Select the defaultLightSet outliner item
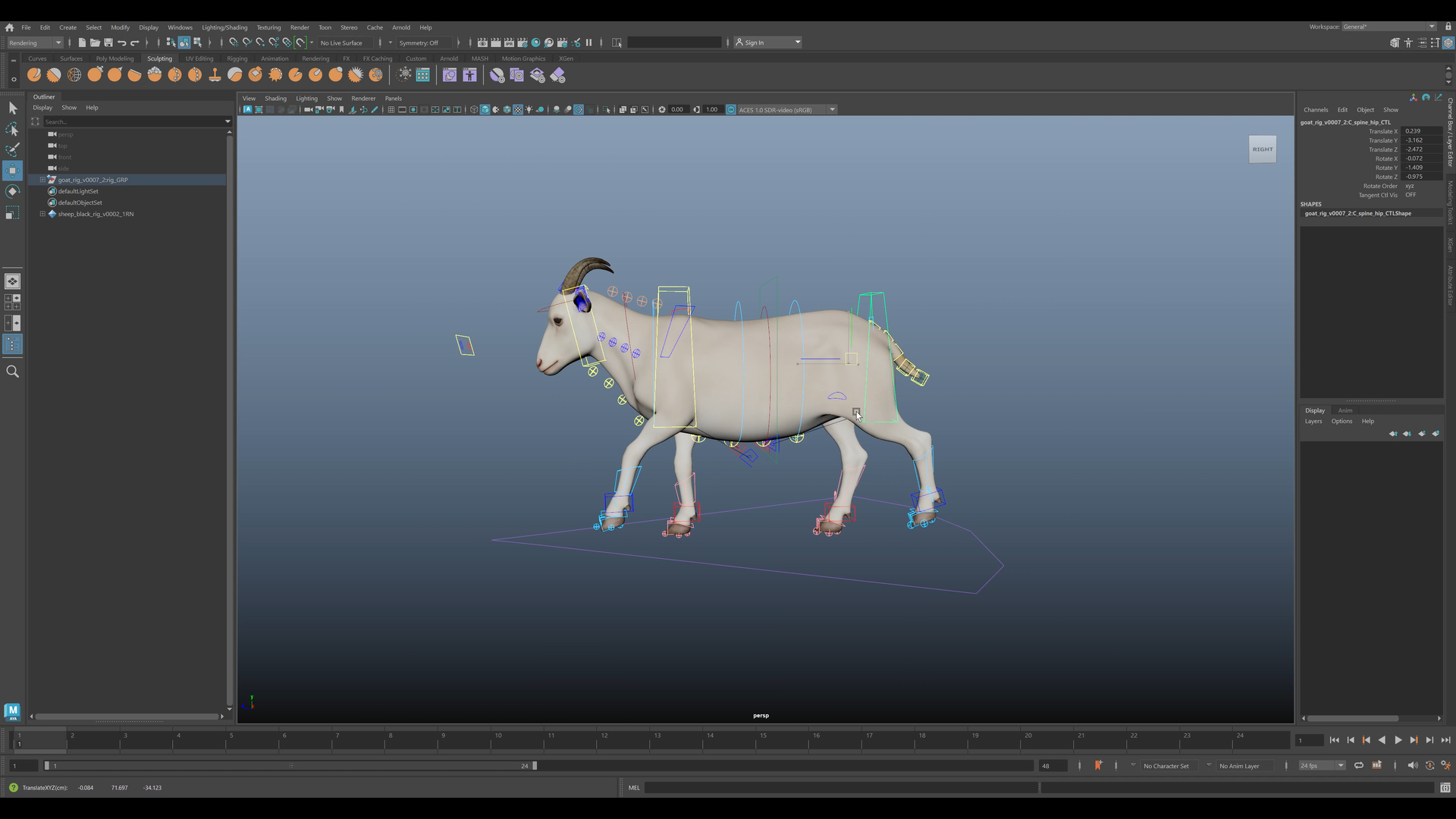Viewport: 1456px width, 819px height. (x=78, y=191)
